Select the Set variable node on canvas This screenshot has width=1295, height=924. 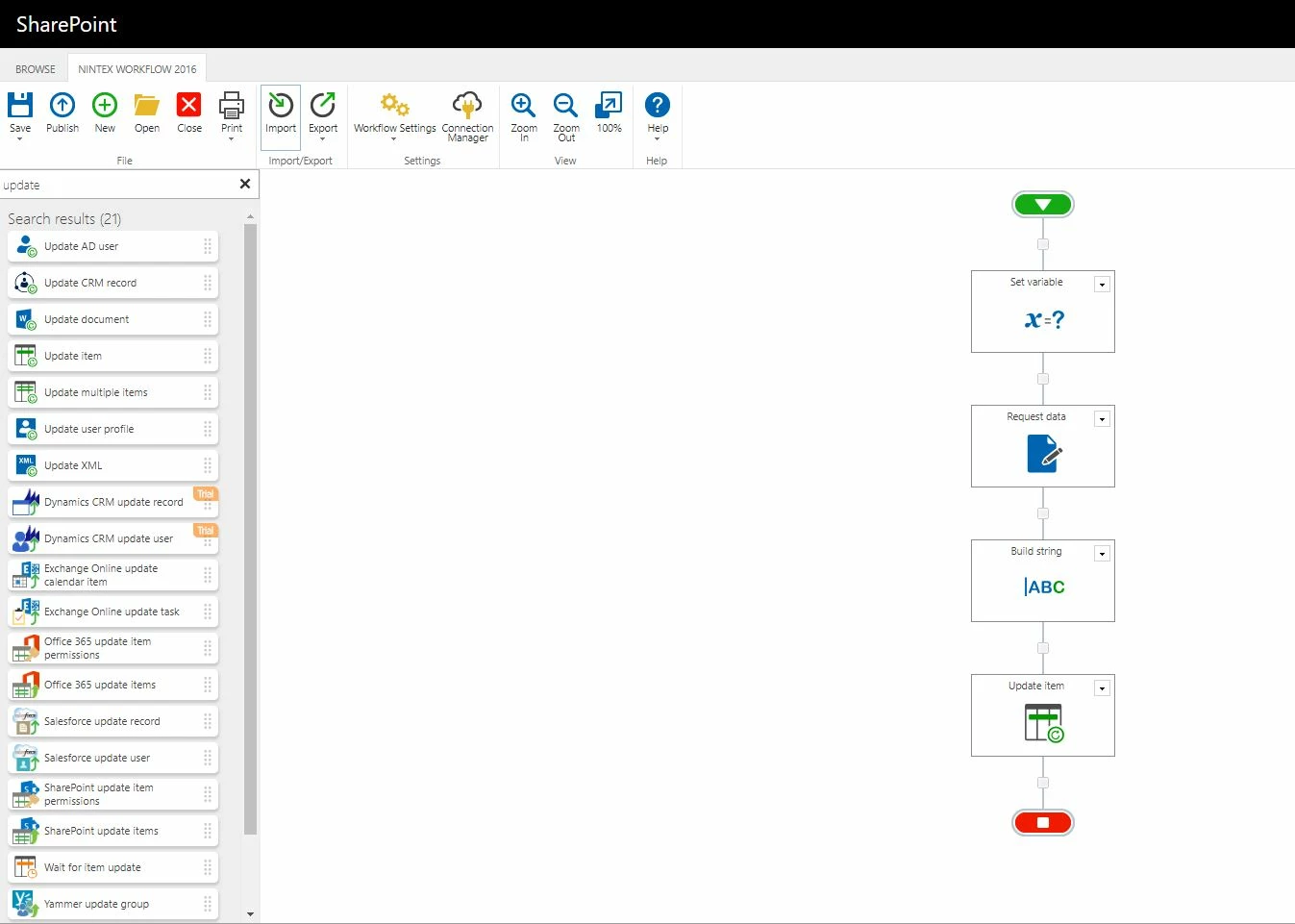[x=1043, y=312]
